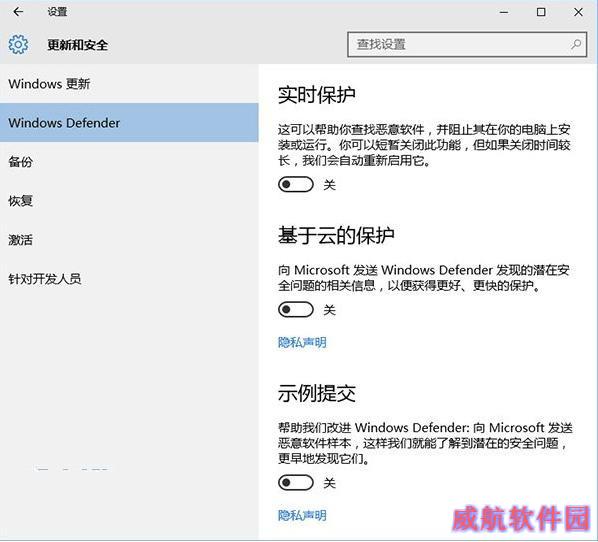Open 隐私声明 link under 示例提交
Image resolution: width=598 pixels, height=542 pixels.
coord(302,515)
